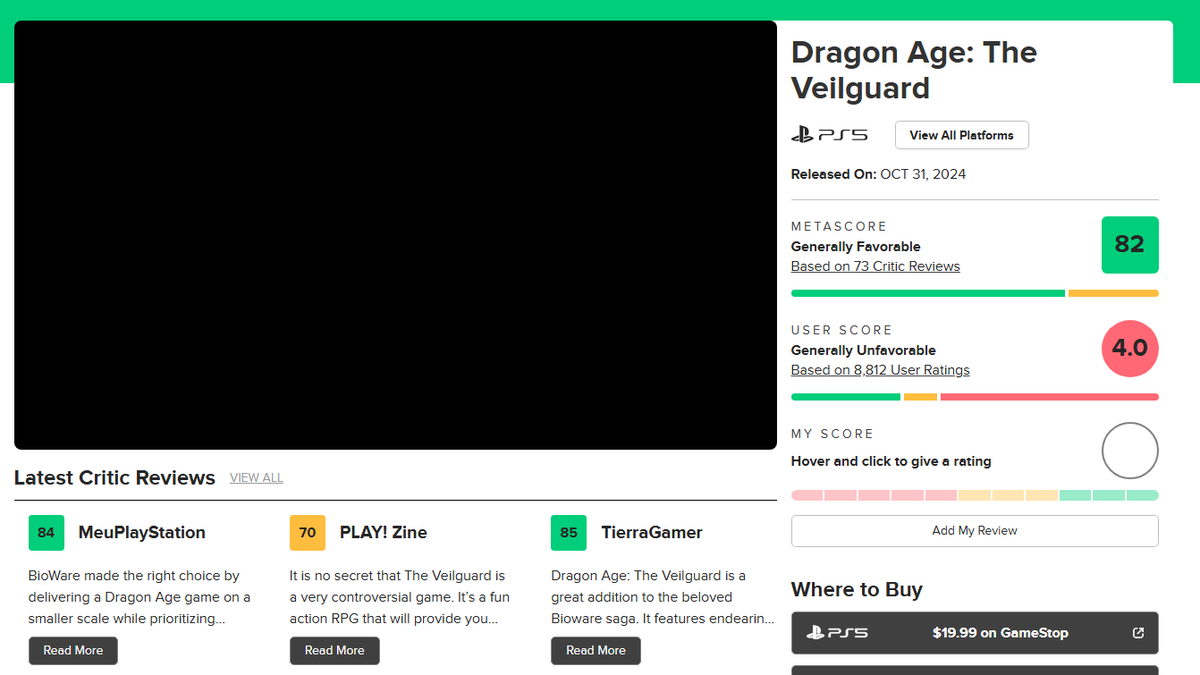1200x675 pixels.
Task: Click the MeuPlayStation review excerpt text
Action: 140,597
